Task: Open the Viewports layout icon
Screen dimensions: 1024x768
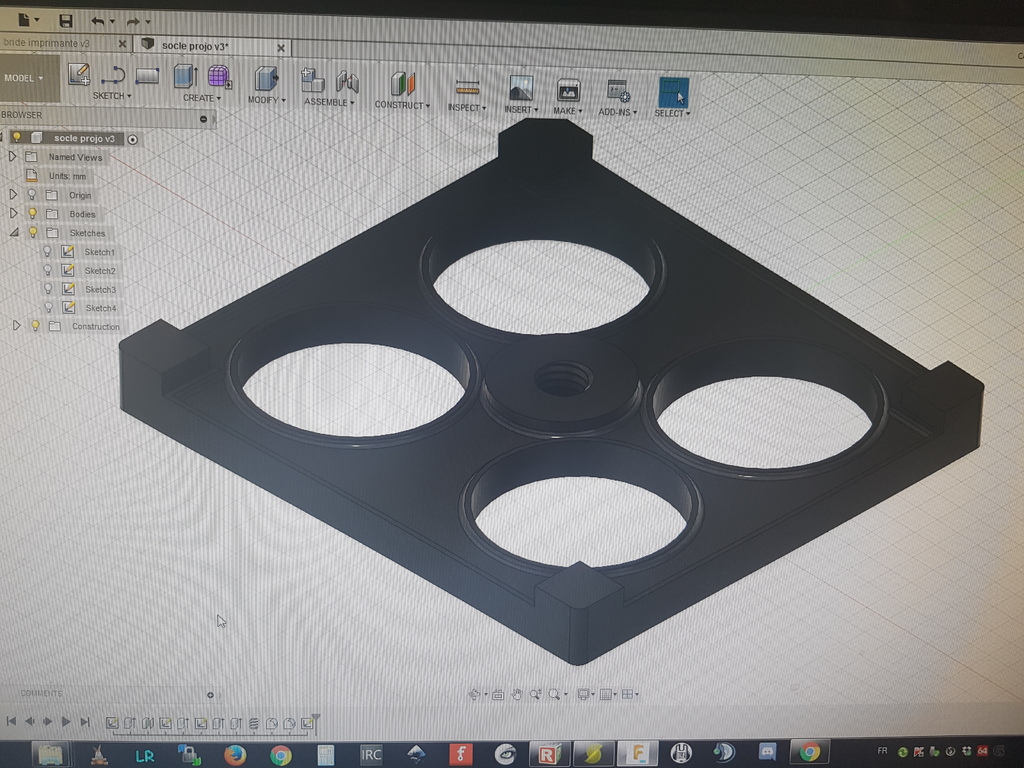Action: [x=628, y=694]
